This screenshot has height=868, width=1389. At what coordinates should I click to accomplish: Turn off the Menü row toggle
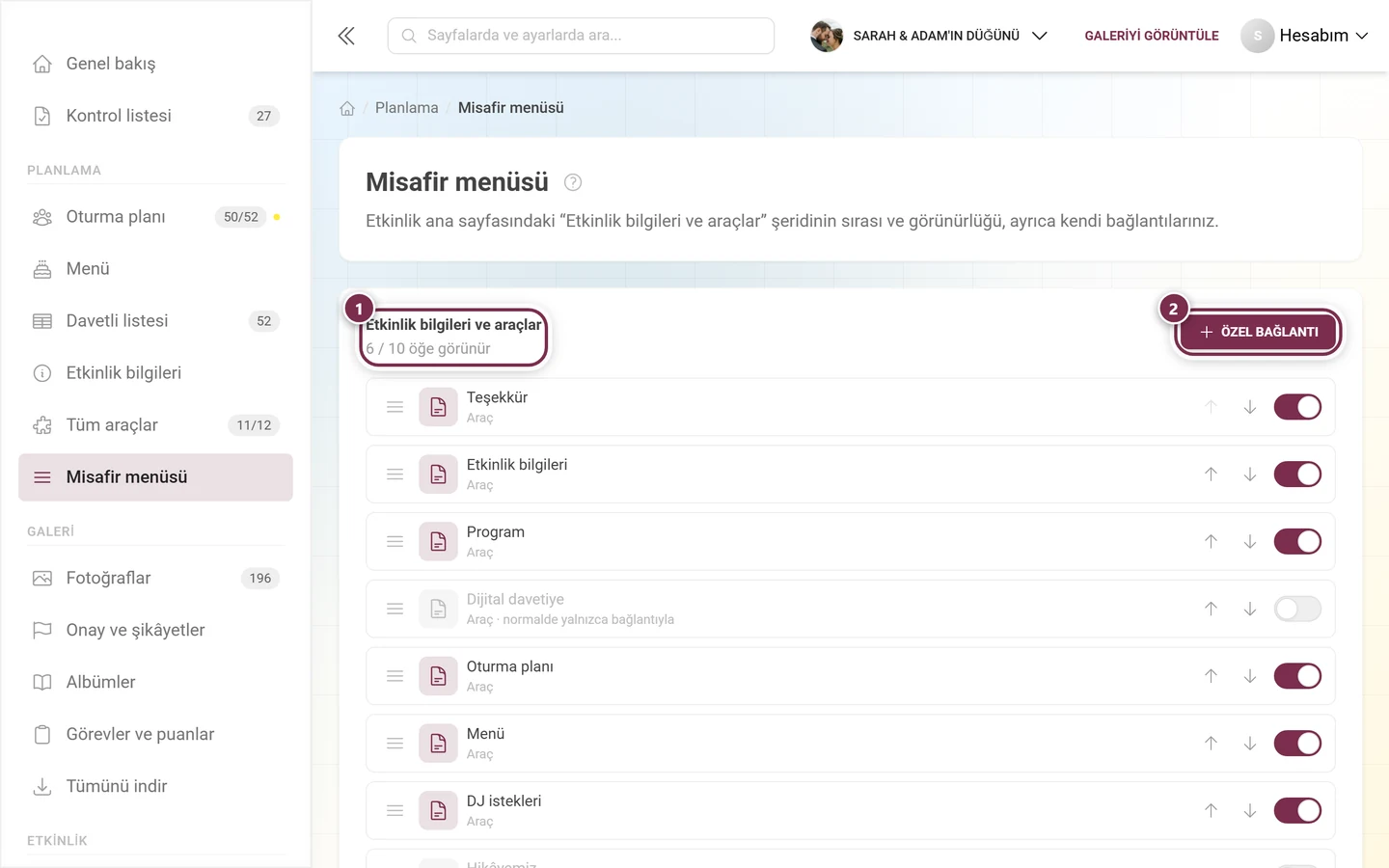pos(1297,744)
